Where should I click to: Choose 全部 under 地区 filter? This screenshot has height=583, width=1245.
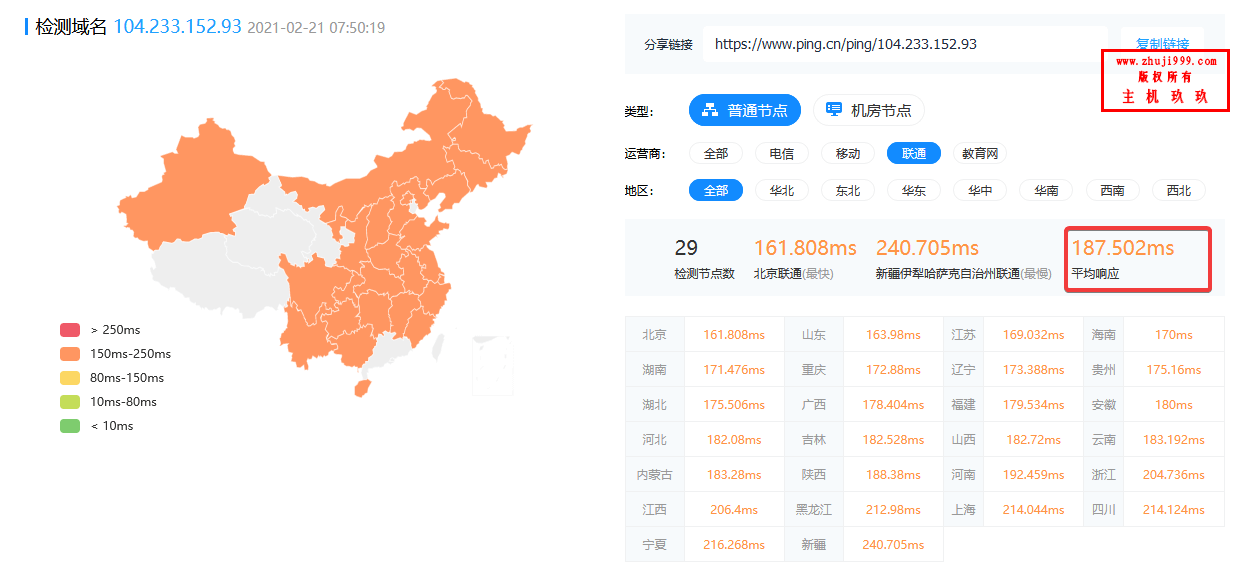(x=716, y=190)
